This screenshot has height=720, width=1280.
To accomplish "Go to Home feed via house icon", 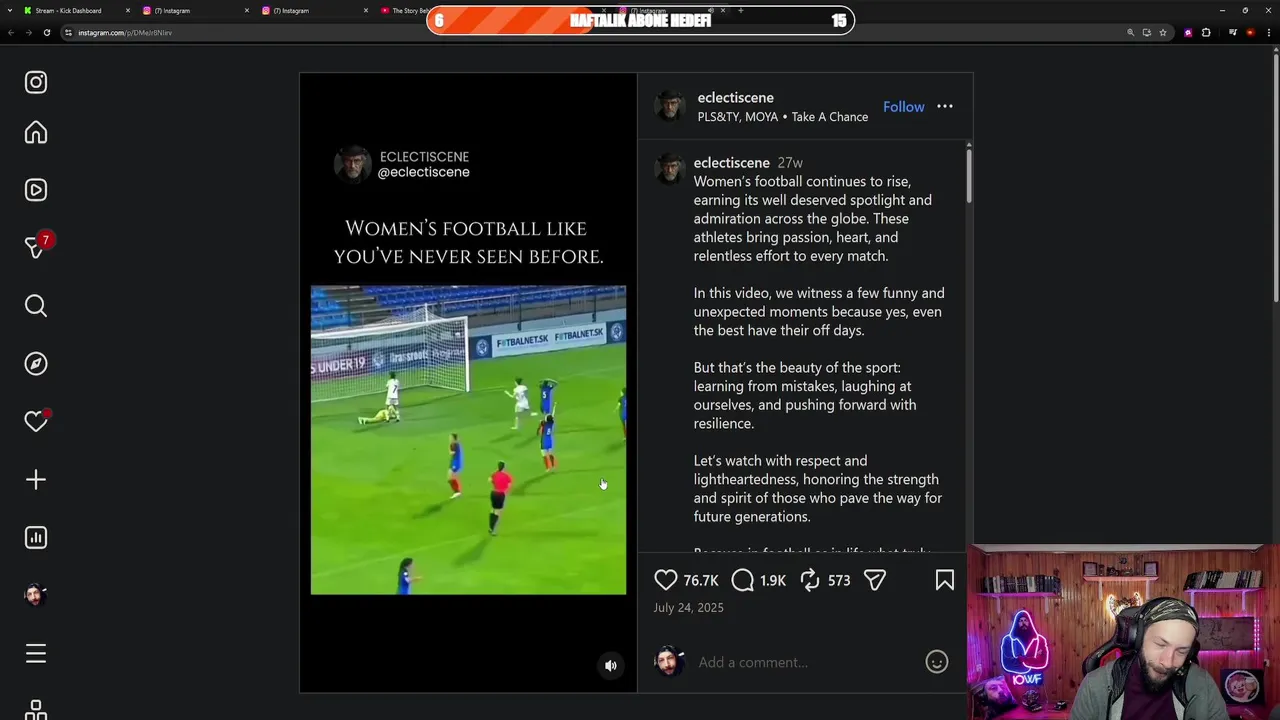I will 36,133.
